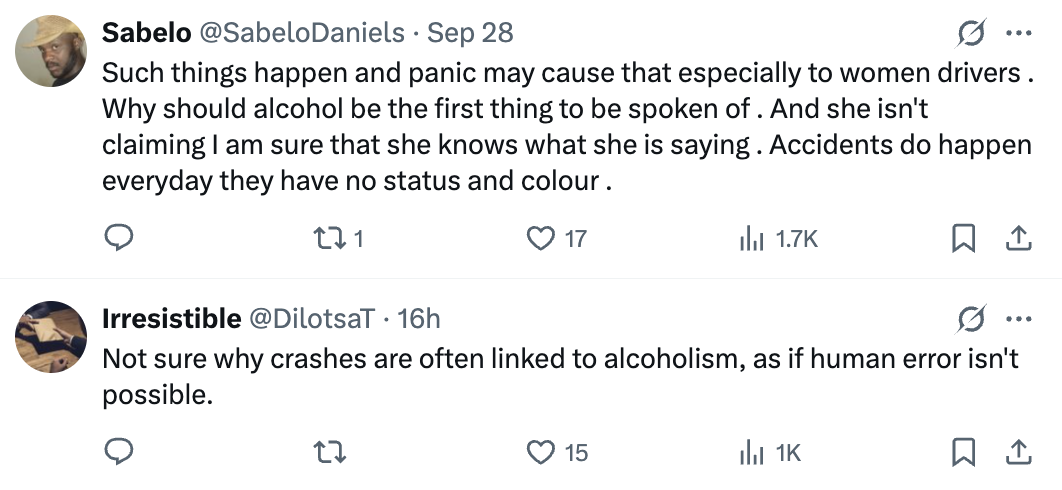Image resolution: width=1062 pixels, height=490 pixels.
Task: Visit @SabeloDaniels handle link
Action: 303,33
